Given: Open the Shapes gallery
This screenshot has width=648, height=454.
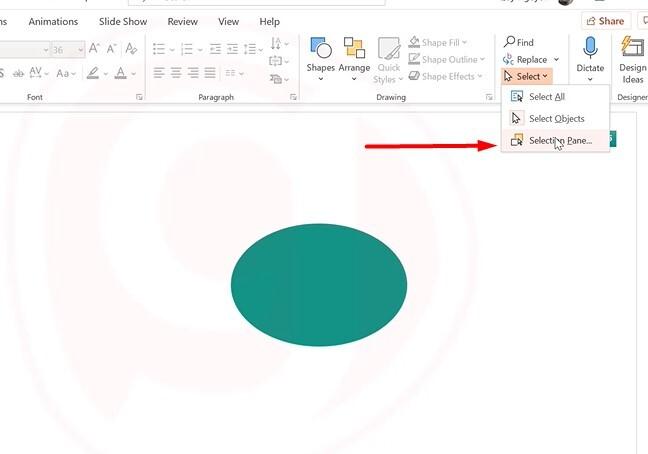Looking at the screenshot, I should (320, 59).
